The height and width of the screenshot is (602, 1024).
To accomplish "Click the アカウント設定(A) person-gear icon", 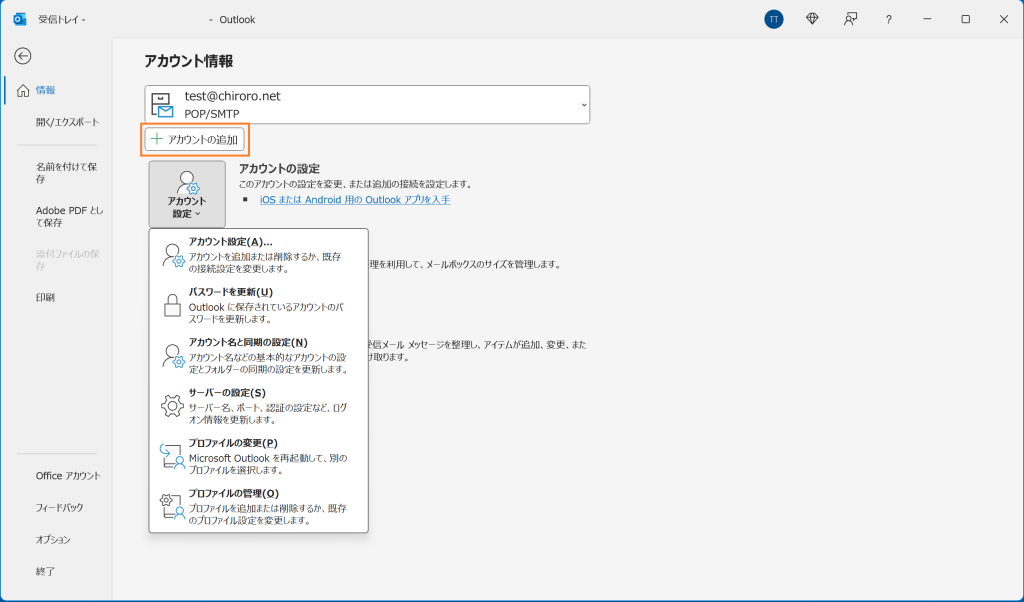I will point(173,255).
